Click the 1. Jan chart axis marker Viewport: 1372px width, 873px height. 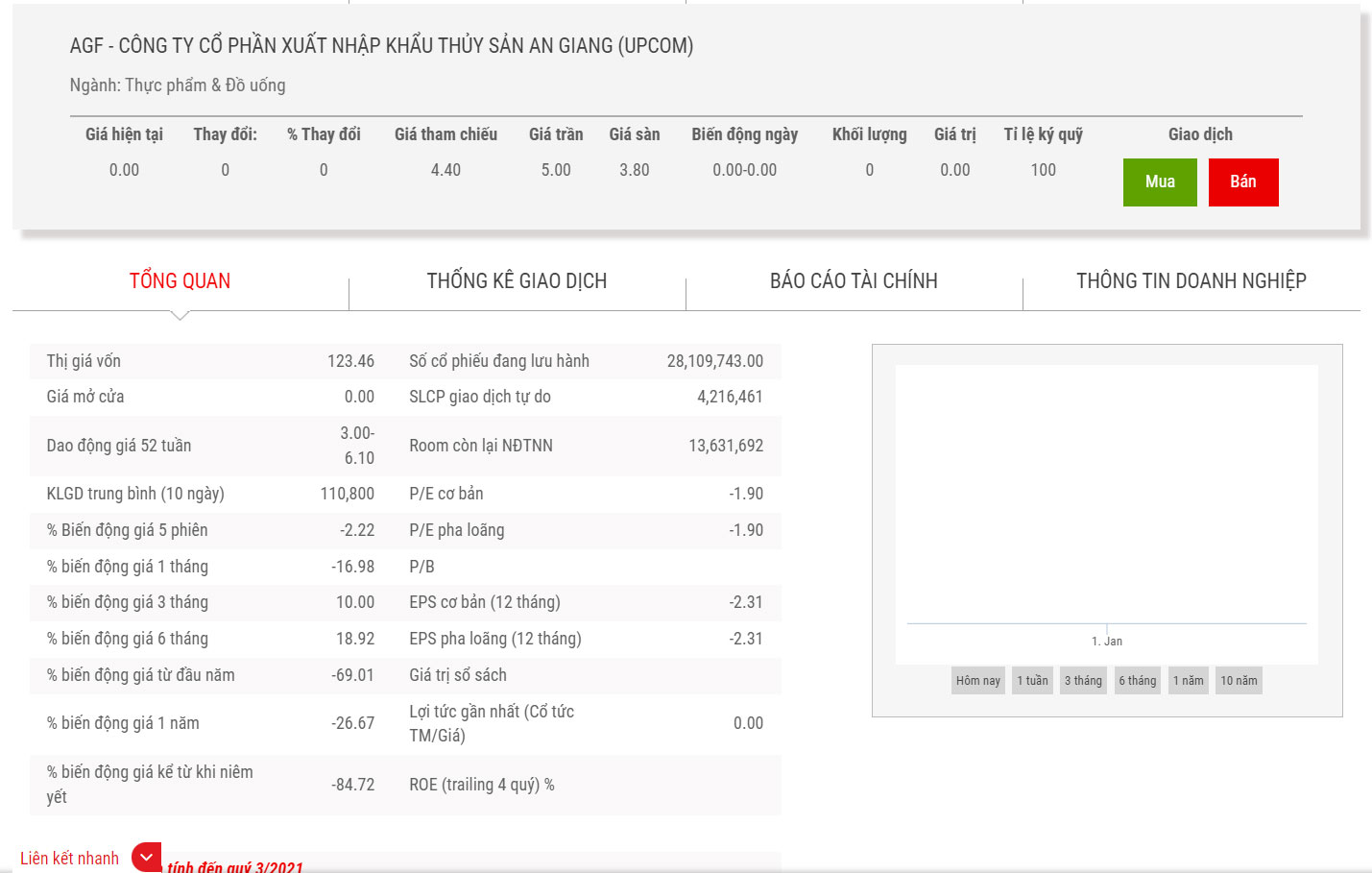tap(1107, 641)
